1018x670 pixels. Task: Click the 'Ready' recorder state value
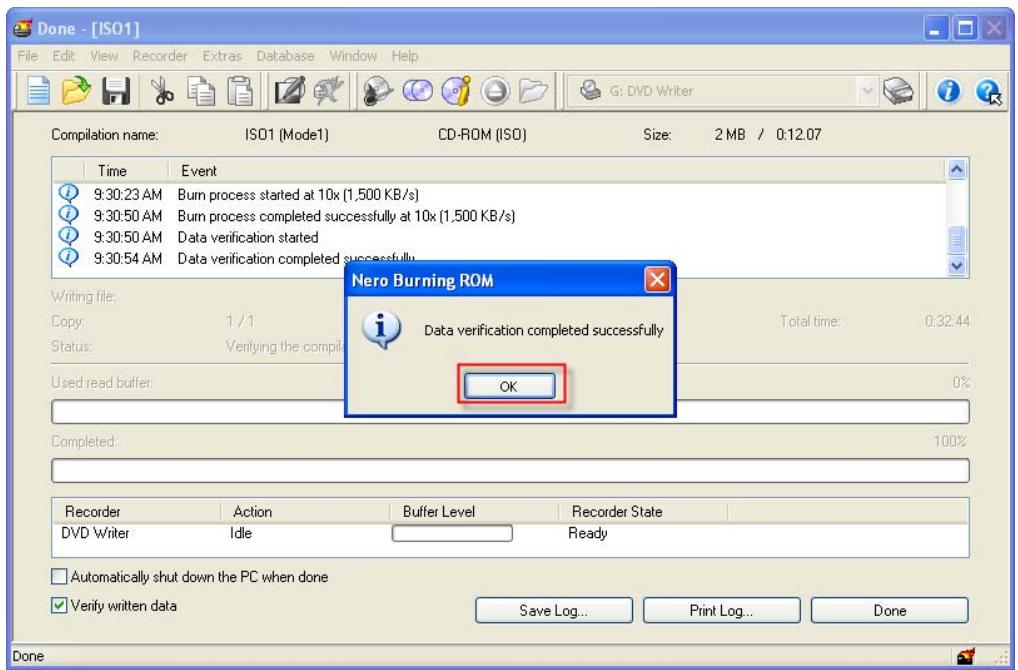(588, 533)
